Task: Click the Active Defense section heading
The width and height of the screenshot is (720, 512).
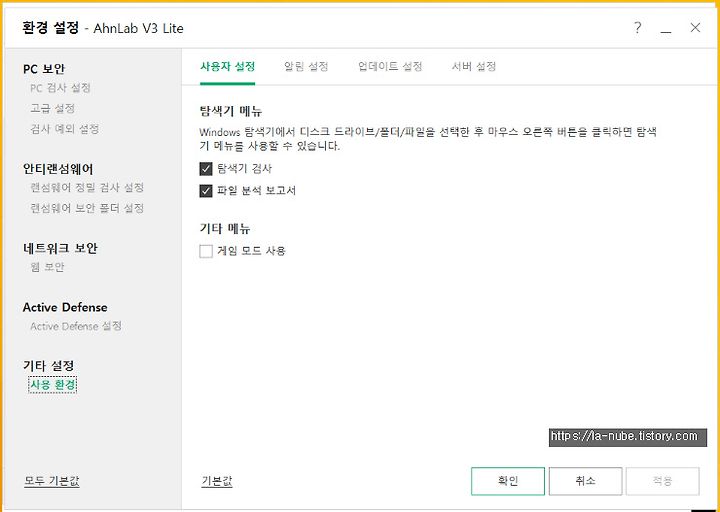Action: click(x=65, y=307)
